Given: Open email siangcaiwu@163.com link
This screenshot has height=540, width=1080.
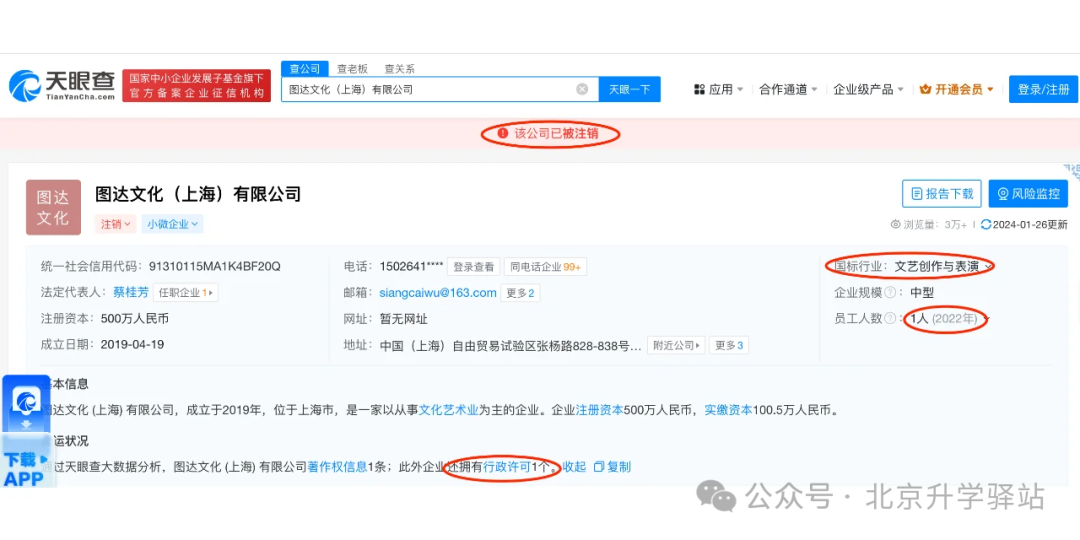Looking at the screenshot, I should pyautogui.click(x=438, y=293).
